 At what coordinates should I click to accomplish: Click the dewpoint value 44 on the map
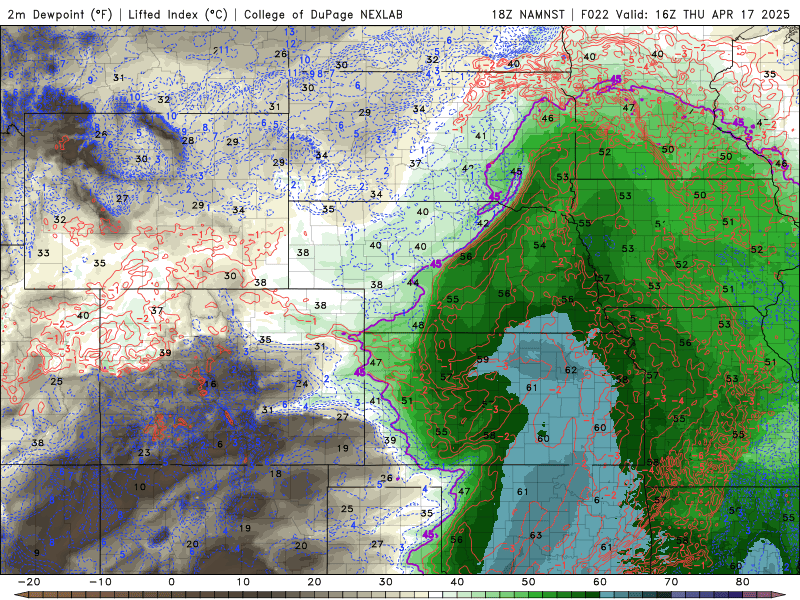click(x=413, y=282)
